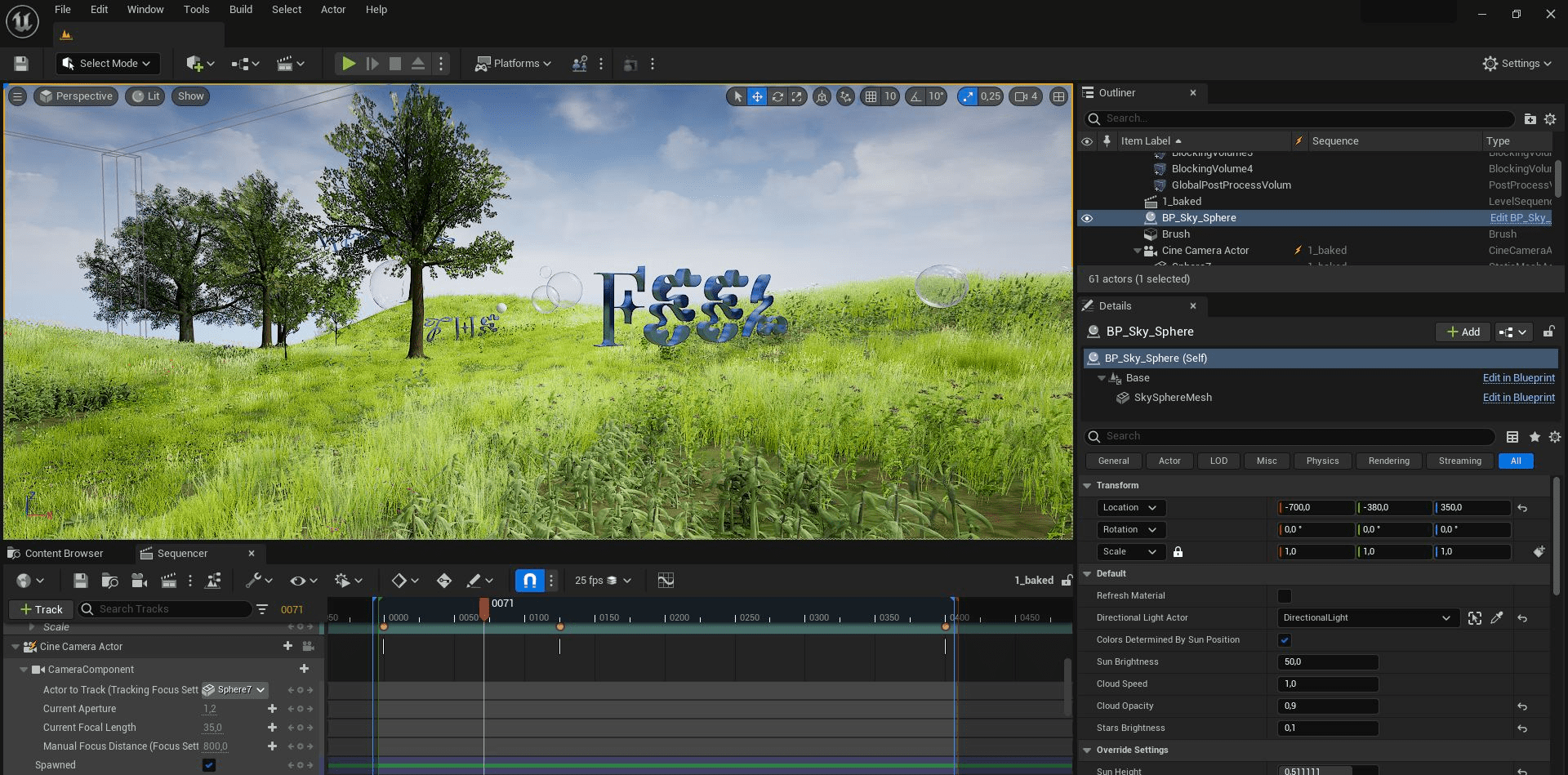Select the translate gizmo tool in viewport
Image resolution: width=1568 pixels, height=775 pixels.
(757, 96)
